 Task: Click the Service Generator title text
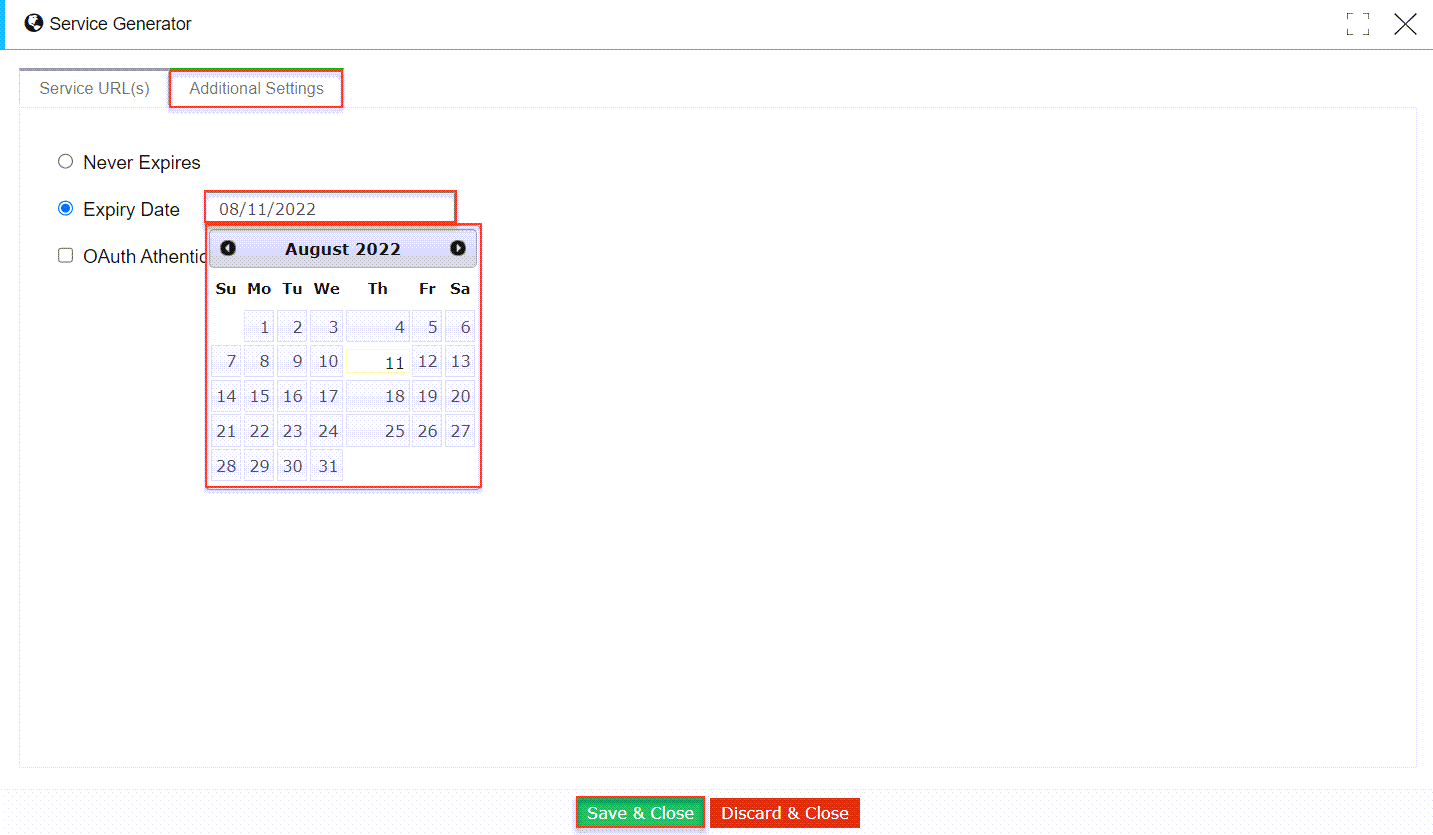coord(121,24)
